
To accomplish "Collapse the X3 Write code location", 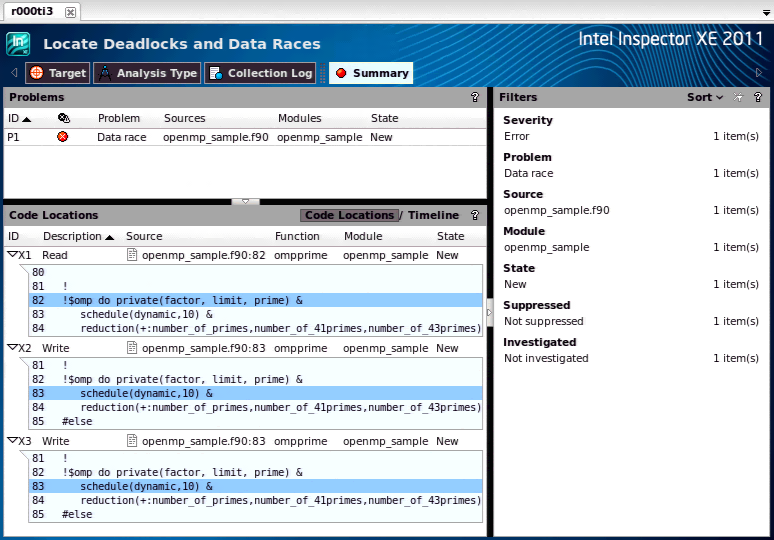I will pos(12,441).
